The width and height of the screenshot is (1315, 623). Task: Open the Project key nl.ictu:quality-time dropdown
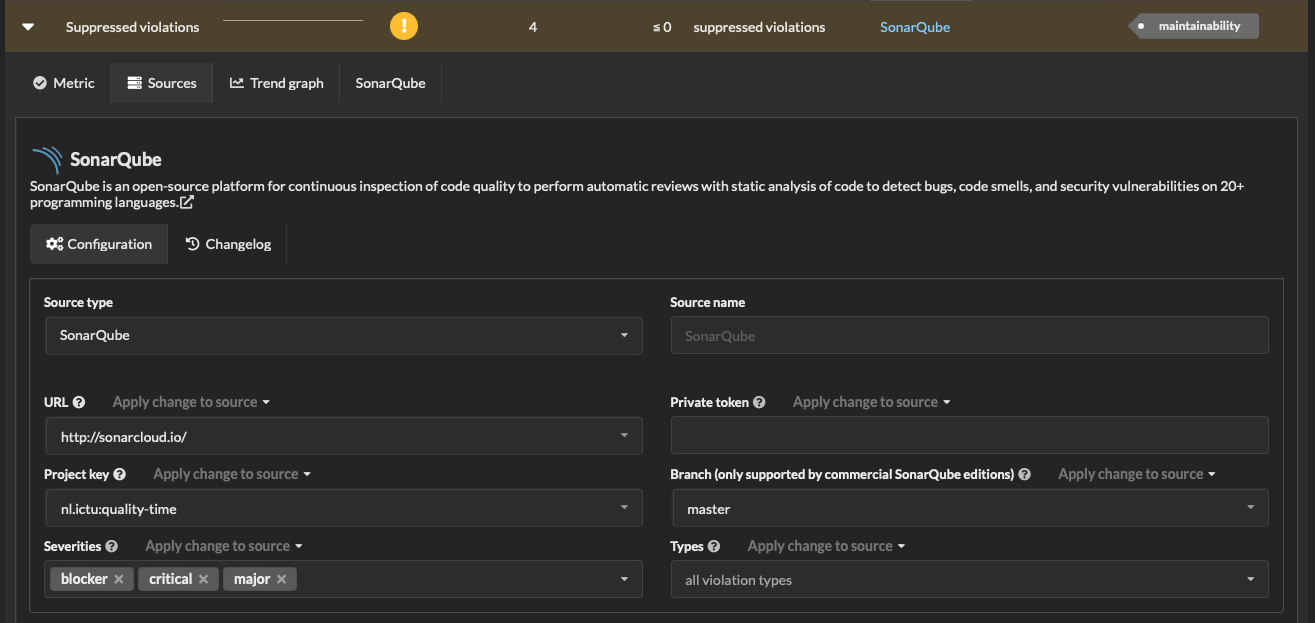tap(344, 508)
